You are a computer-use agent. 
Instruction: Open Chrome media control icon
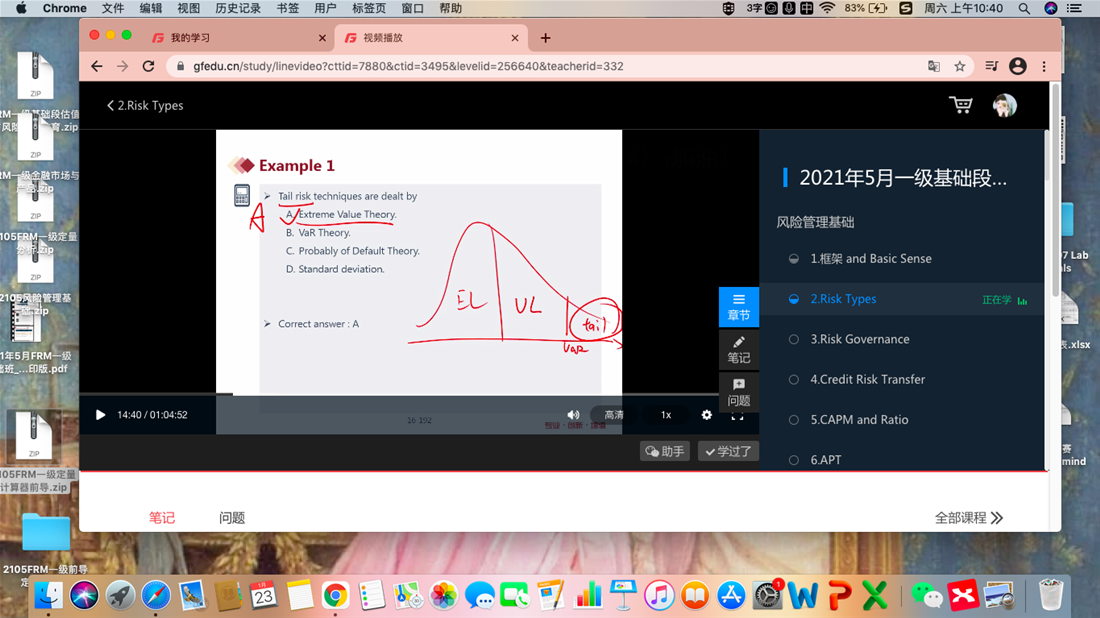(991, 66)
